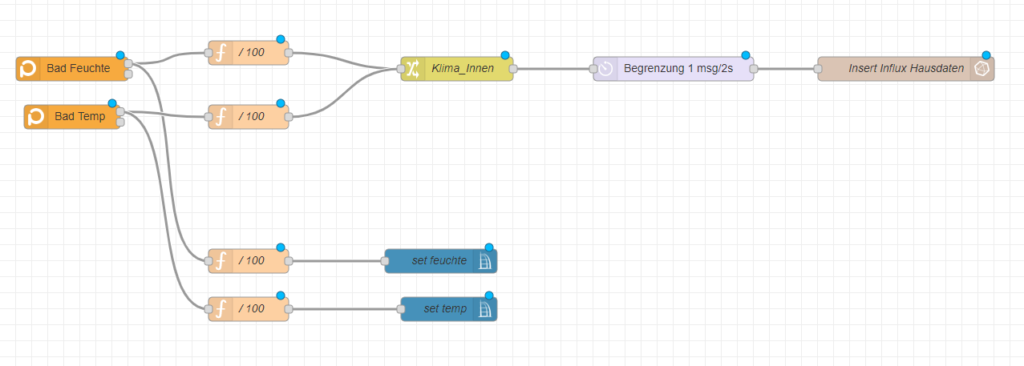Click the bridge icon on set temp node
This screenshot has width=1024, height=366.
485,309
